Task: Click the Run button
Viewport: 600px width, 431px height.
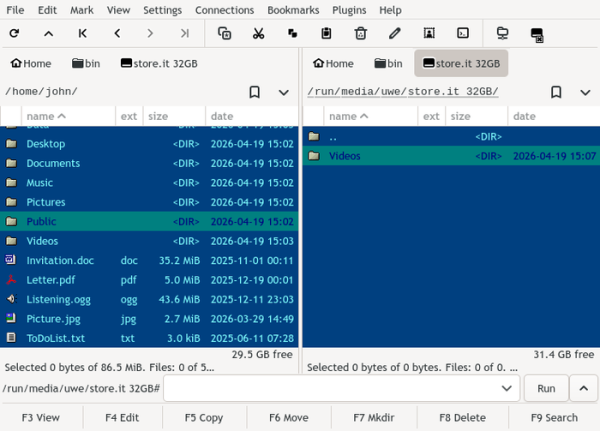Action: tap(546, 389)
